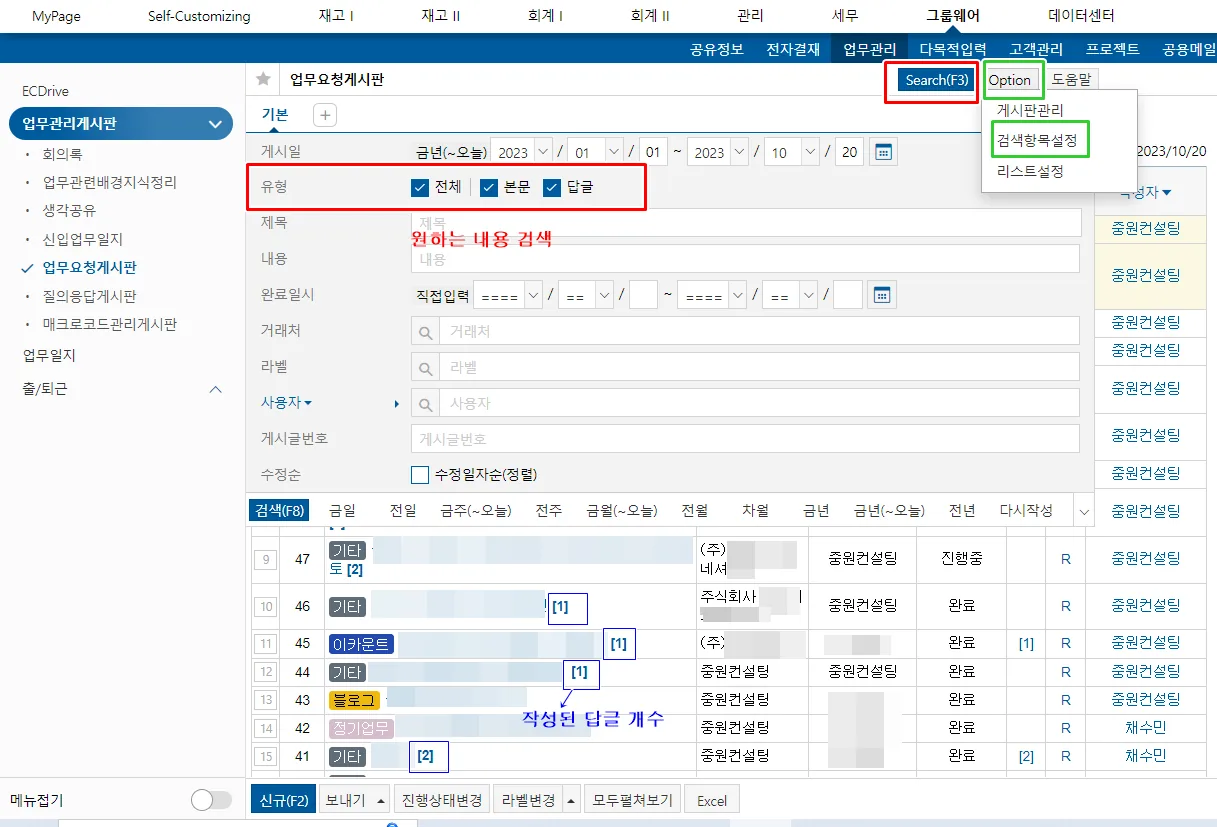Open the calendar picker for 완료일시
This screenshot has width=1217, height=827.
point(883,295)
